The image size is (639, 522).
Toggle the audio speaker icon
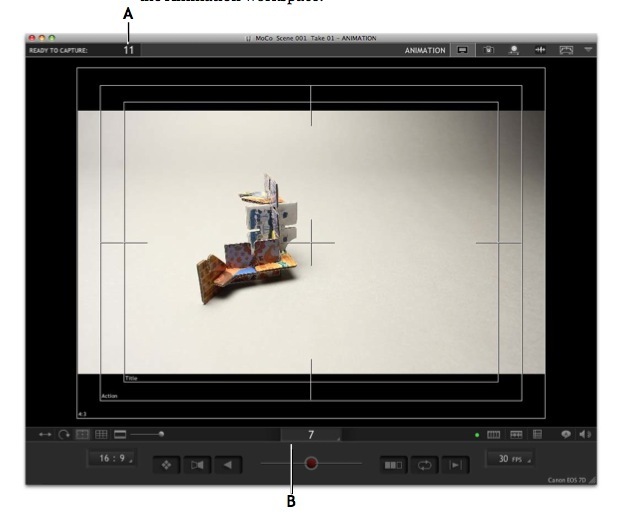[585, 435]
